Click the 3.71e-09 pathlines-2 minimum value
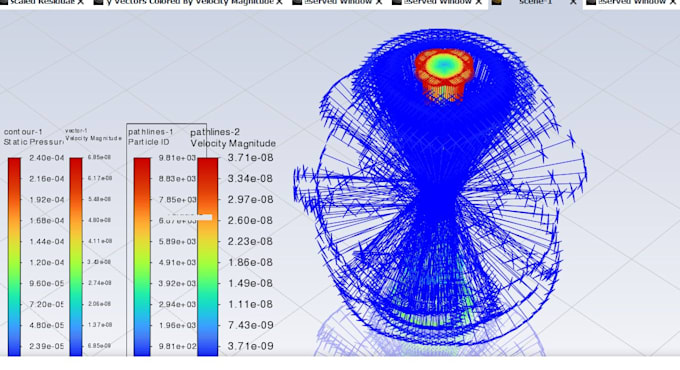 click(x=251, y=346)
